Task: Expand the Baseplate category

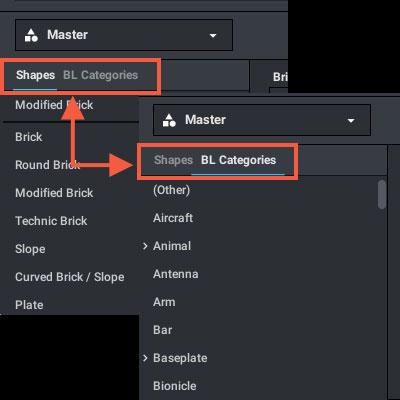Action: pos(145,358)
